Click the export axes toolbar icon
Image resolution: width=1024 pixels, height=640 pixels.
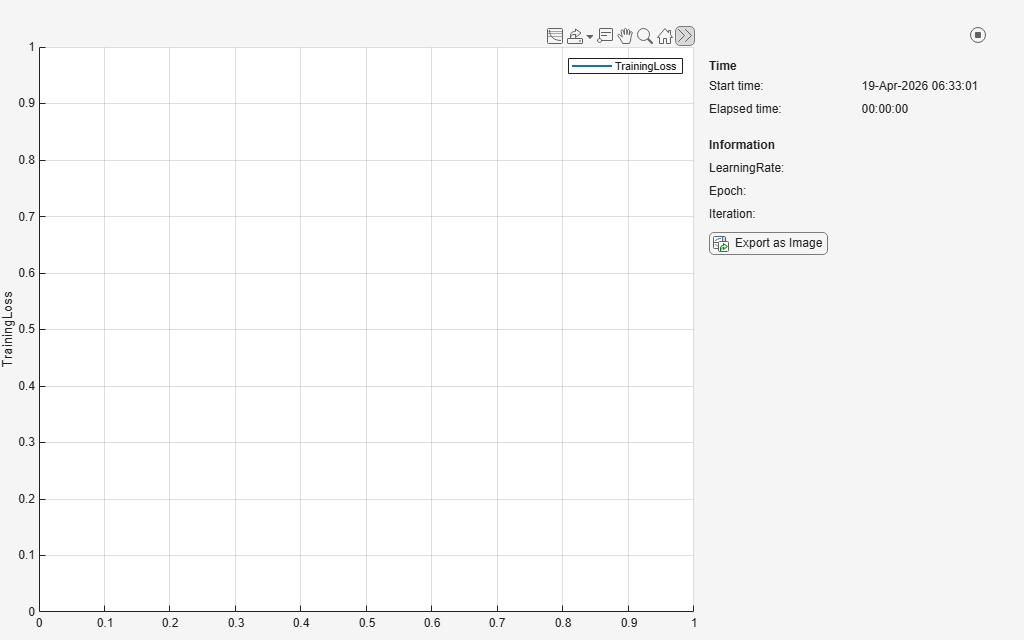(x=575, y=36)
